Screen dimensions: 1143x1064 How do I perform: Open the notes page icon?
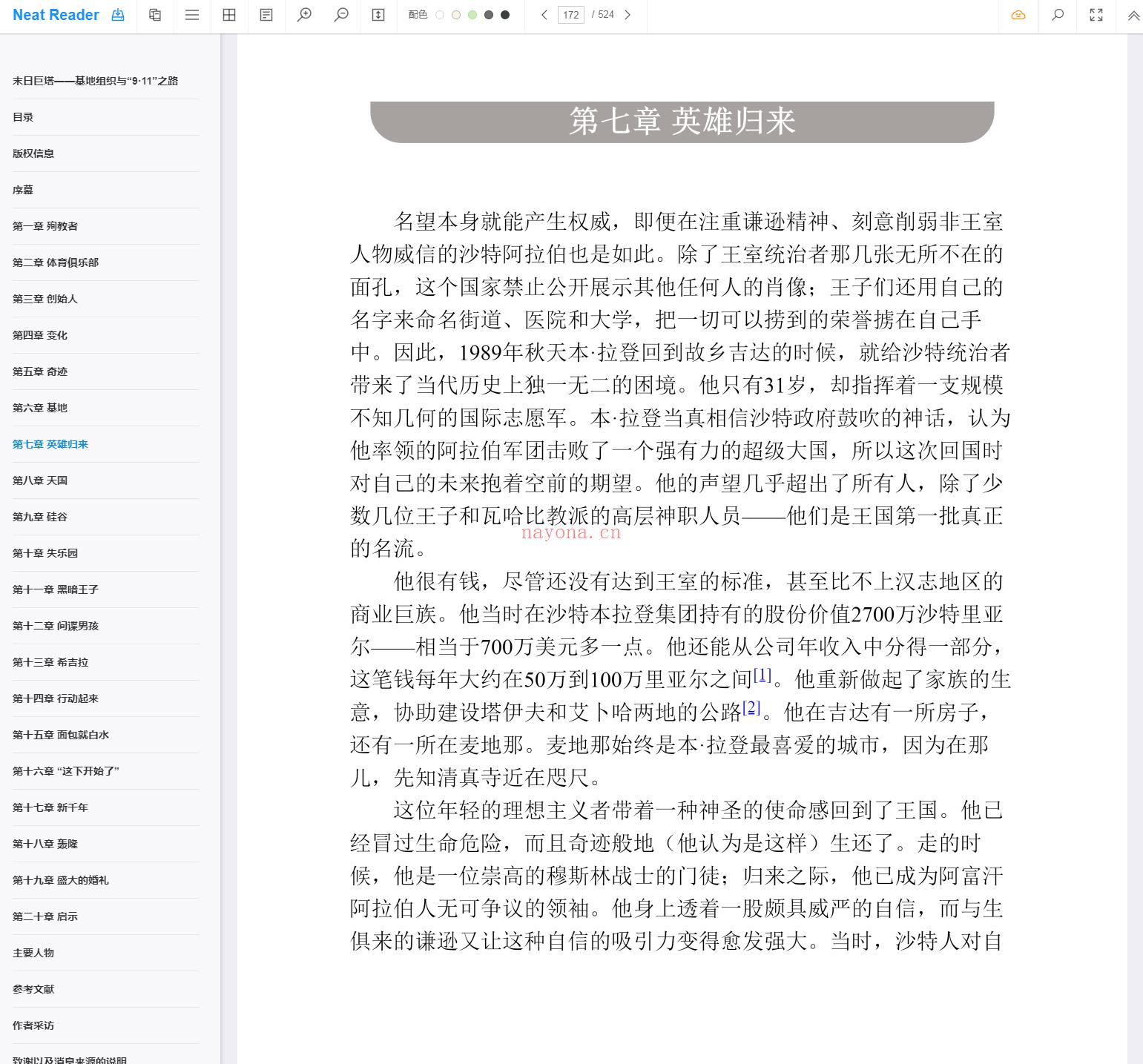tap(266, 15)
